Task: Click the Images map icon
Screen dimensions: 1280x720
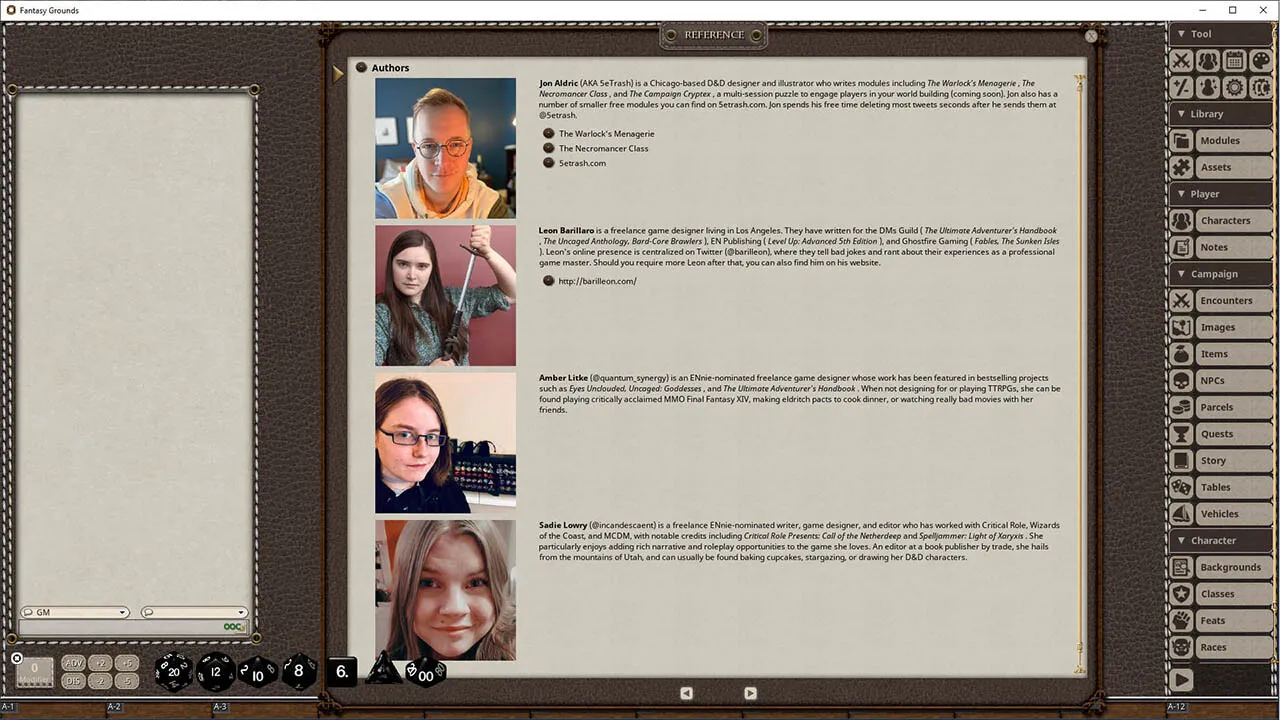Action: (x=1182, y=327)
